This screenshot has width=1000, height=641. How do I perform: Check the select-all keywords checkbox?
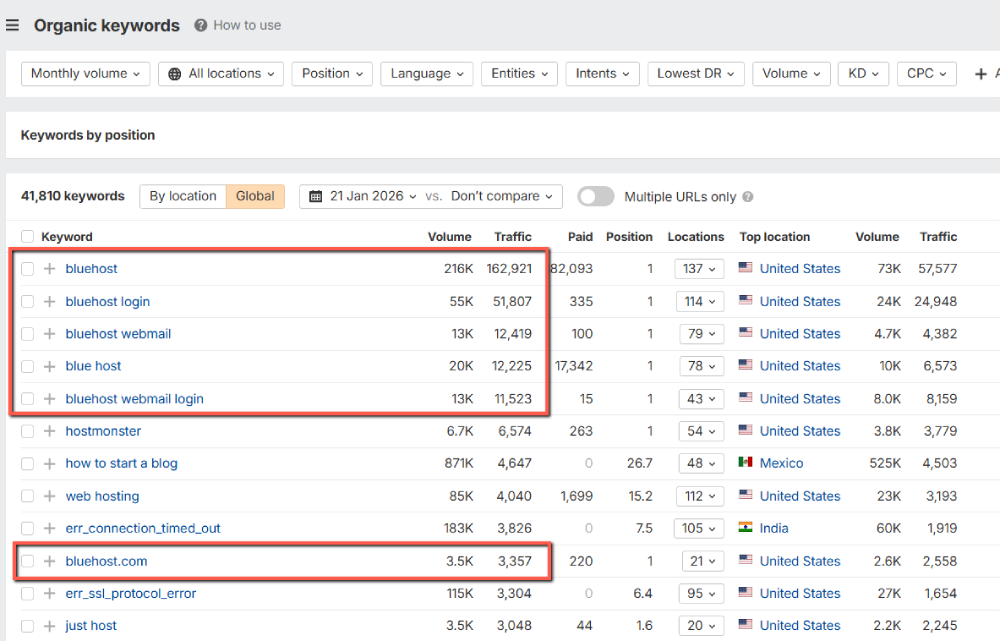(x=26, y=236)
